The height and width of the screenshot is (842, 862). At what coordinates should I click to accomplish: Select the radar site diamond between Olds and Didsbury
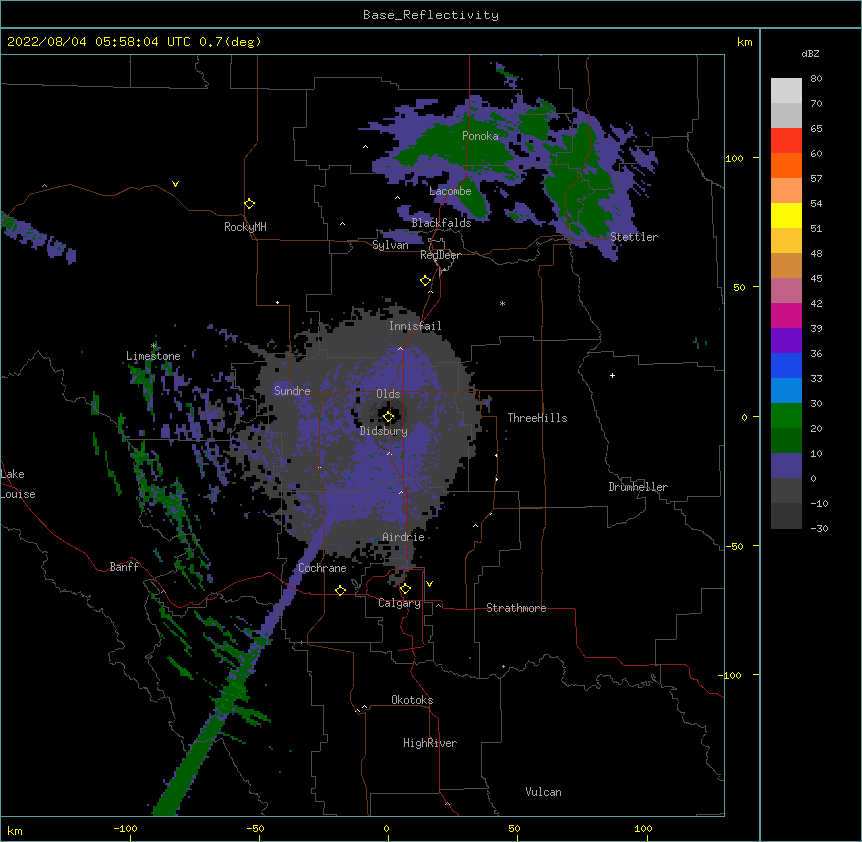pos(388,417)
